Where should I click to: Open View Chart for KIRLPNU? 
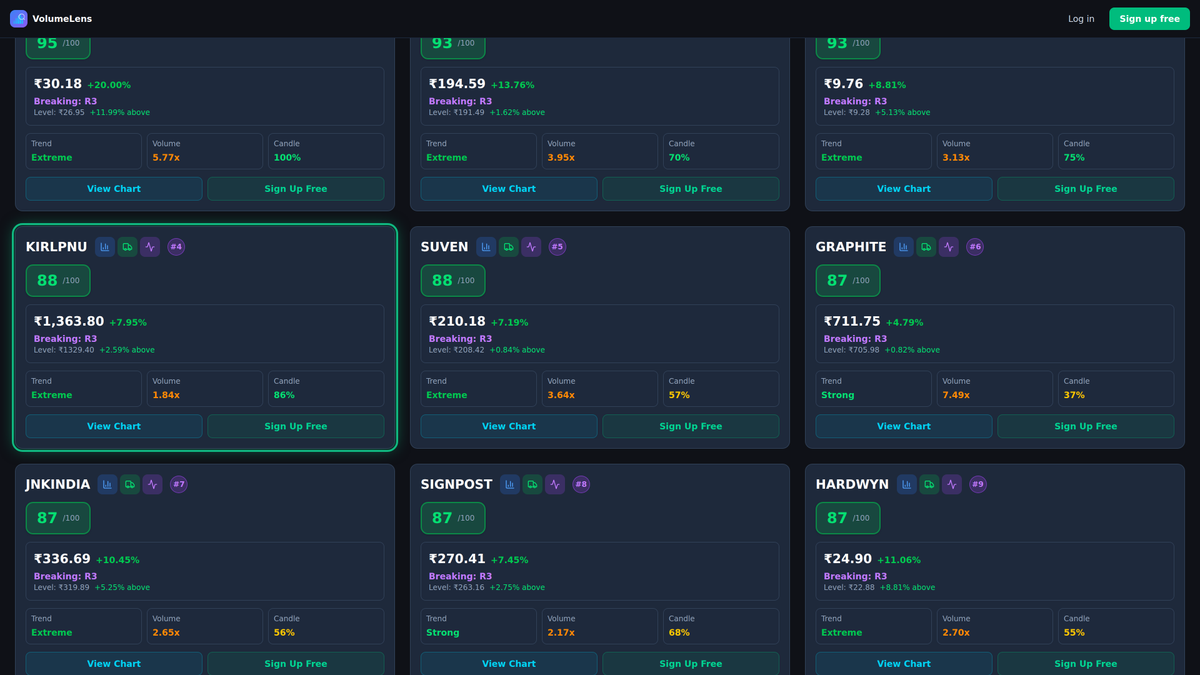pos(114,426)
